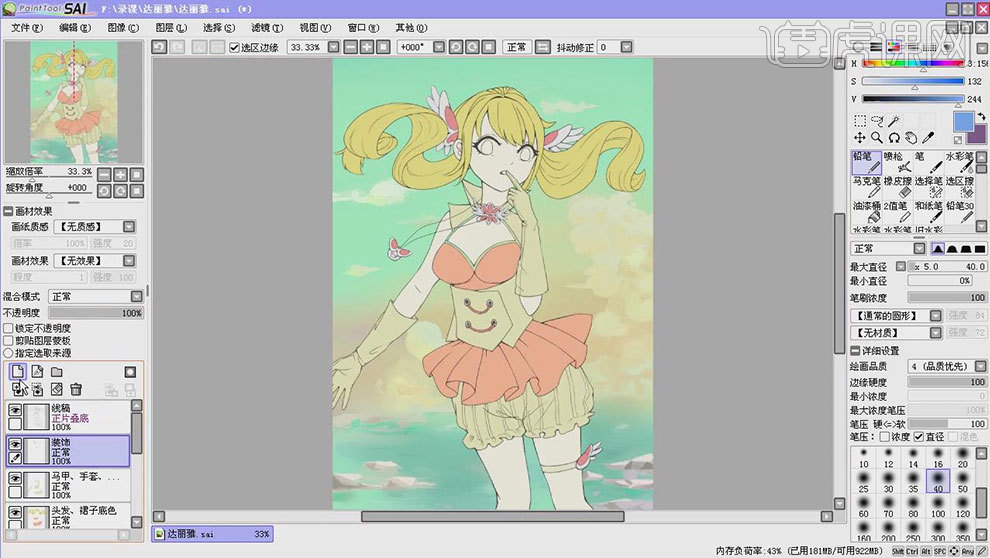Enable 指定选取来源 option
This screenshot has width=990, height=558.
pyautogui.click(x=8, y=353)
